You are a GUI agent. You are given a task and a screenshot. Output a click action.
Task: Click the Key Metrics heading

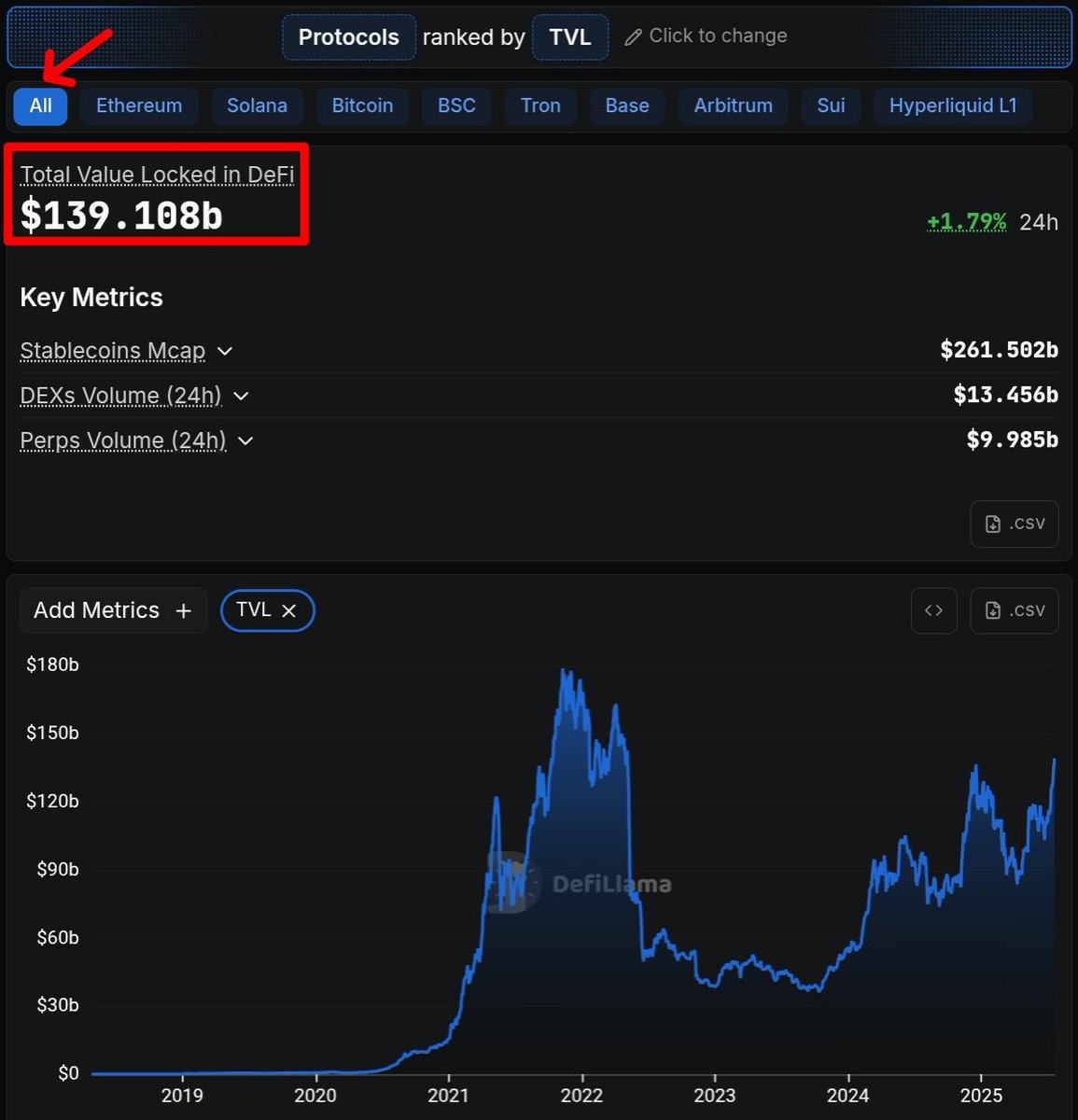click(x=91, y=298)
